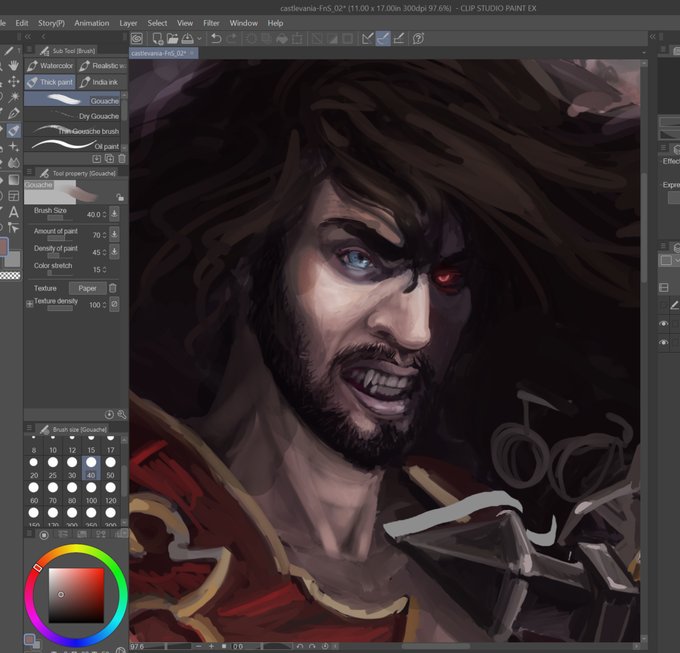The height and width of the screenshot is (653, 680).
Task: Open Texture density settings button
Action: pyautogui.click(x=114, y=304)
